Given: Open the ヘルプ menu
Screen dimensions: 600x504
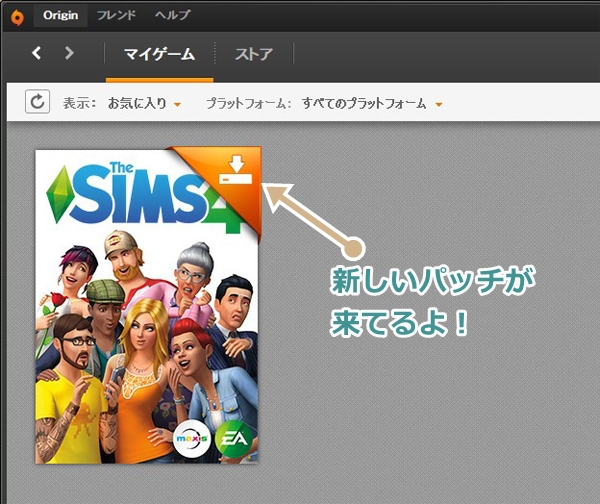Looking at the screenshot, I should (x=173, y=15).
